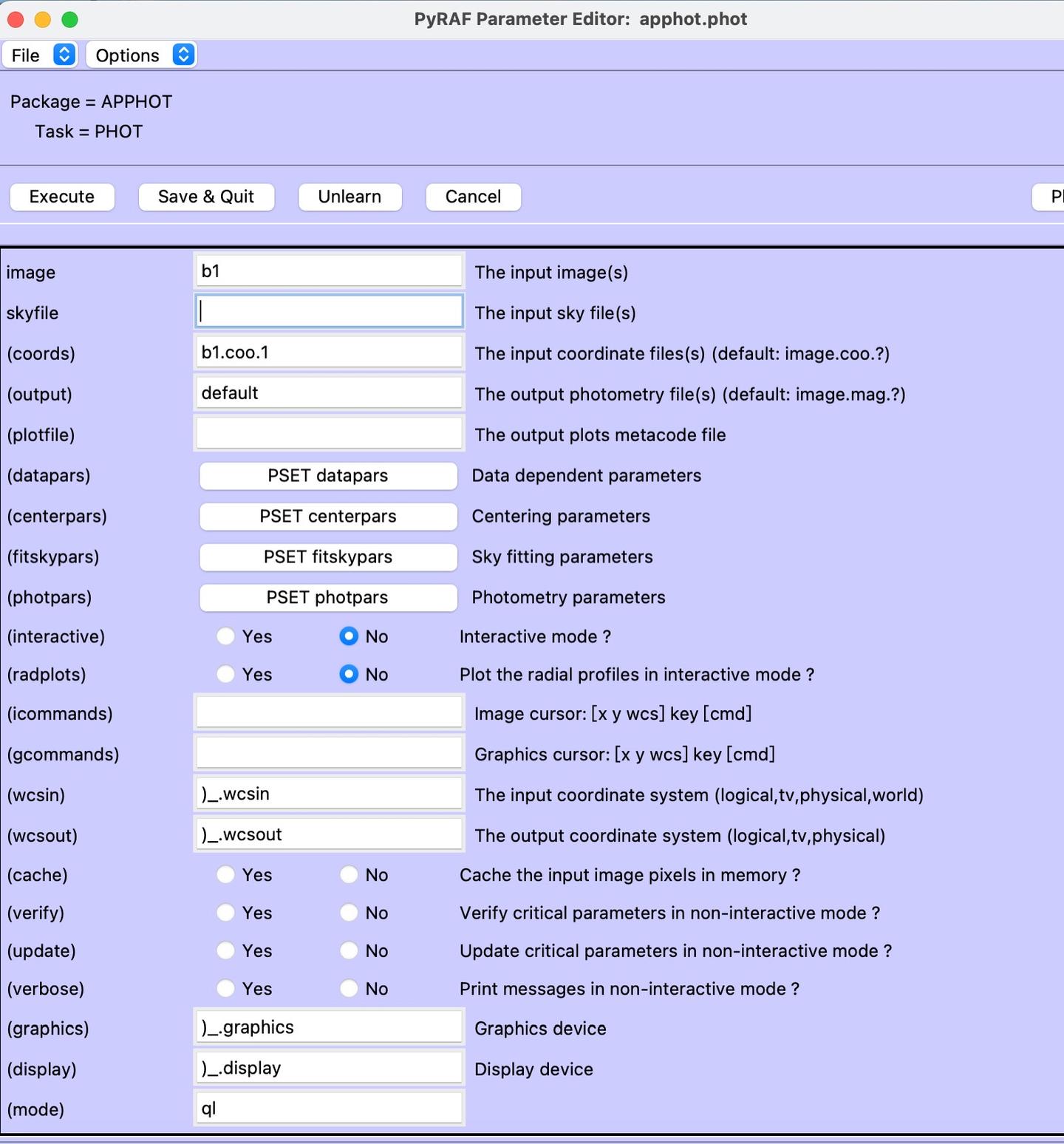
Task: Open the PSET photpars parameter set
Action: 328,598
